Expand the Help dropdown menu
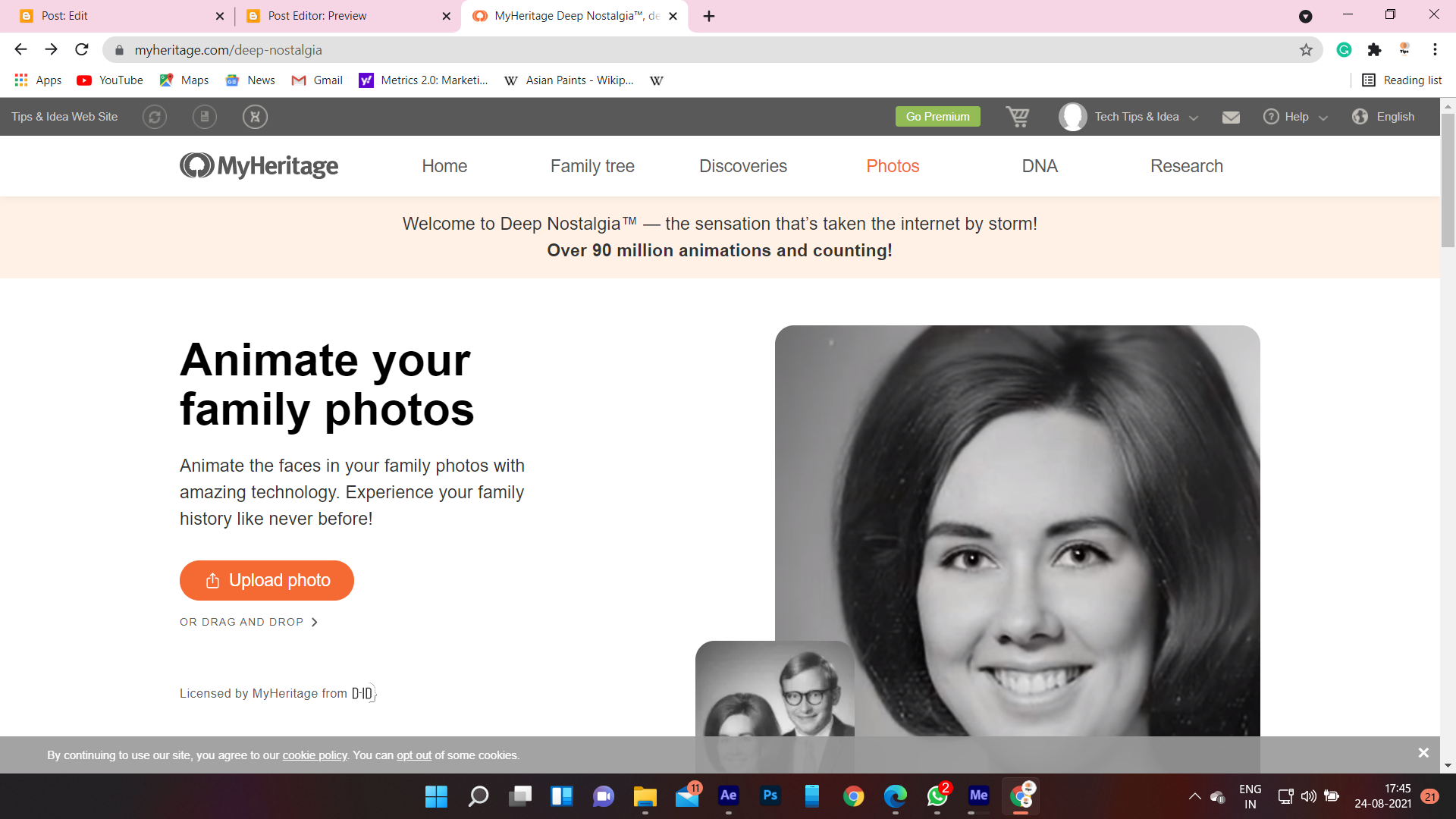Viewport: 1456px width, 819px height. coord(1296,117)
